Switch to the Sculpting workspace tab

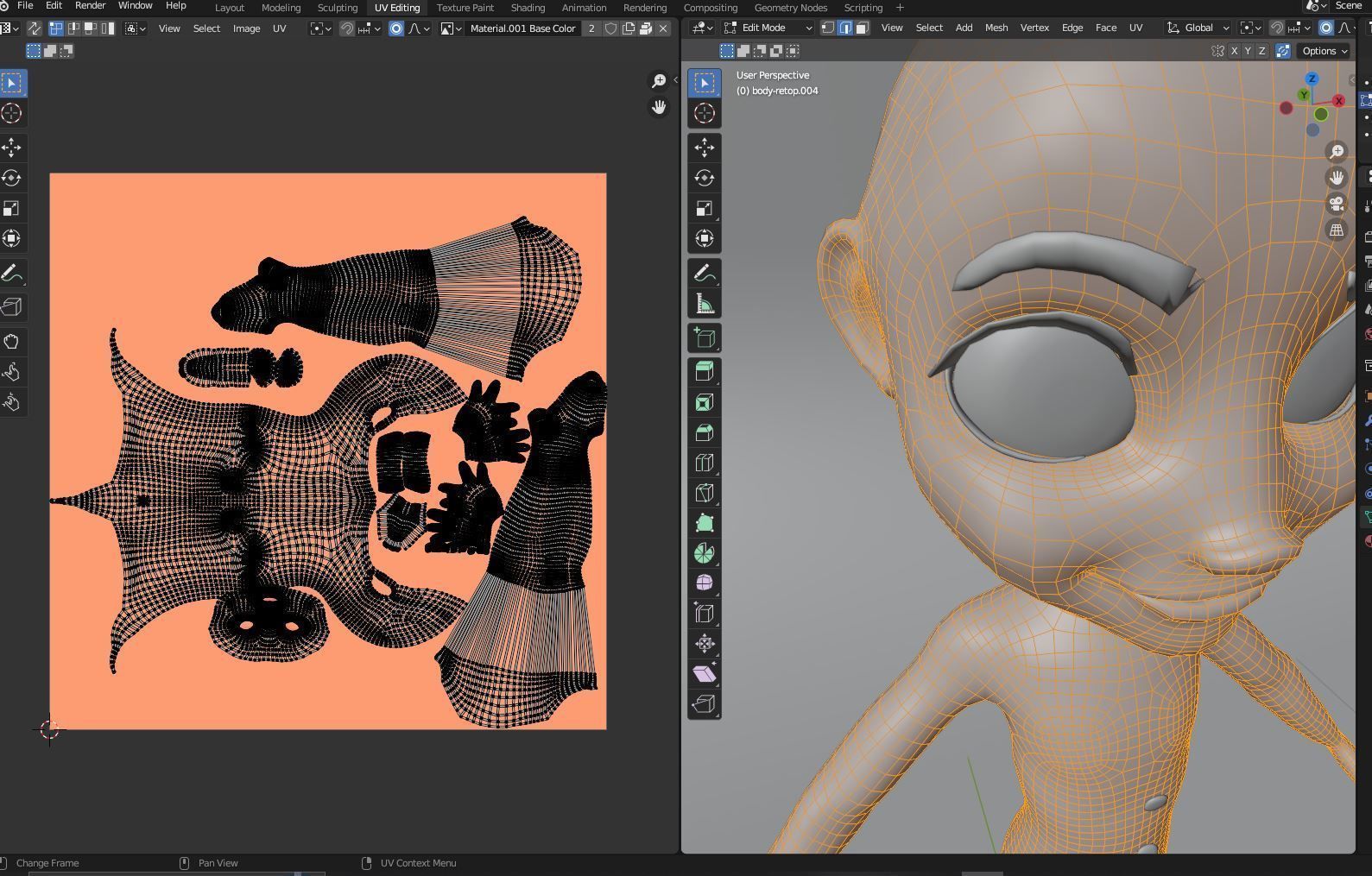338,8
